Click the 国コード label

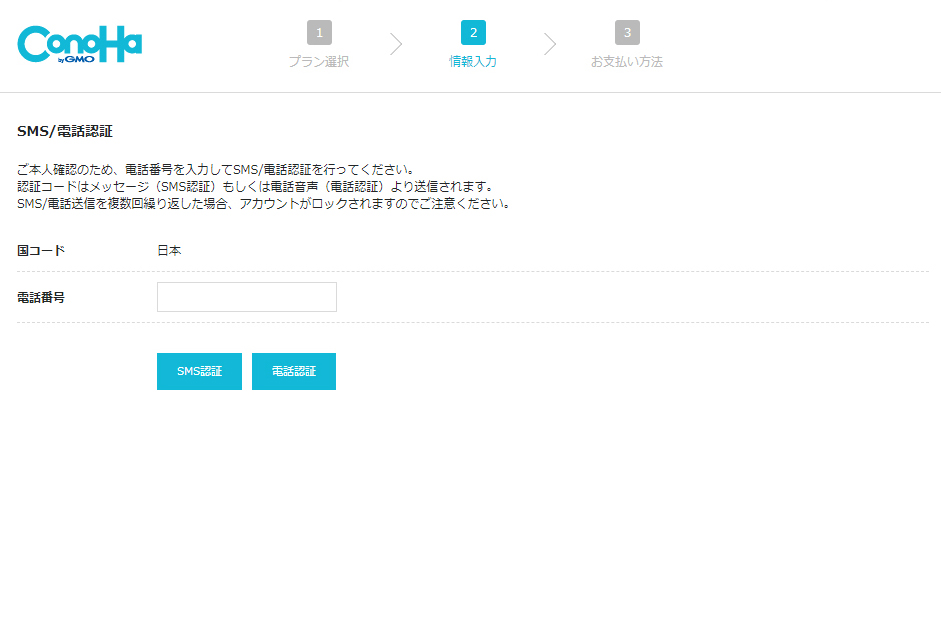[41, 250]
